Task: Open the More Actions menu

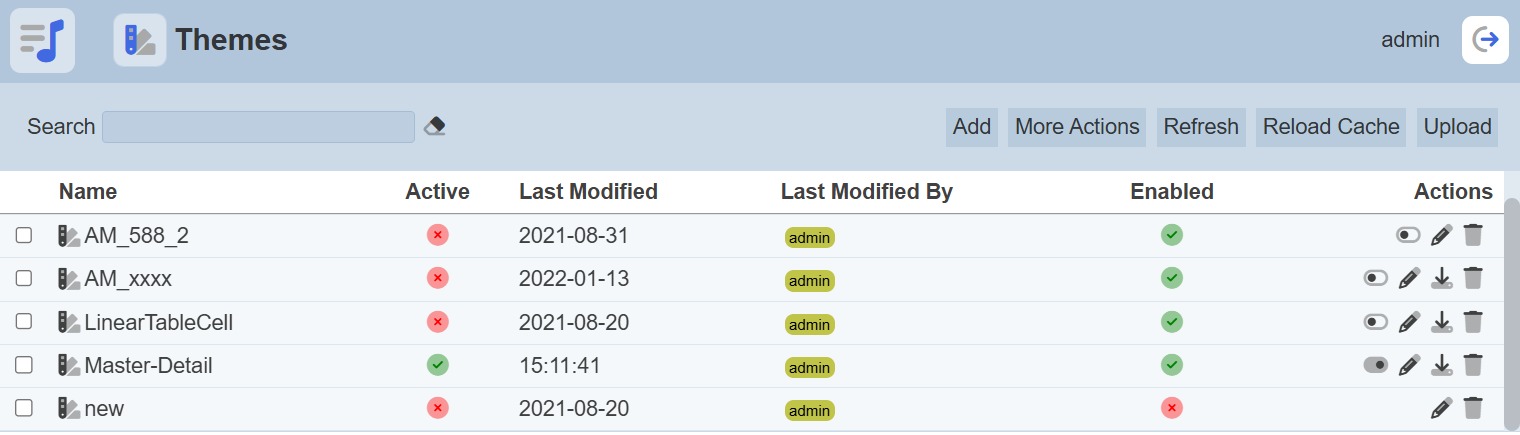Action: [x=1077, y=127]
